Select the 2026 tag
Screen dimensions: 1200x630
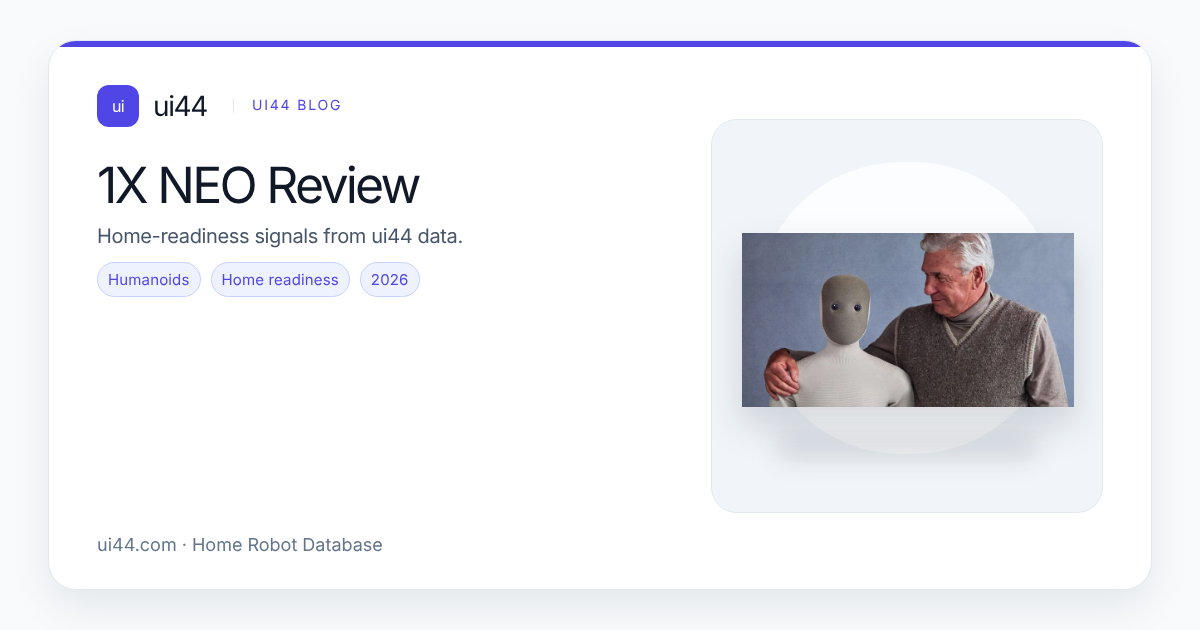coord(390,280)
